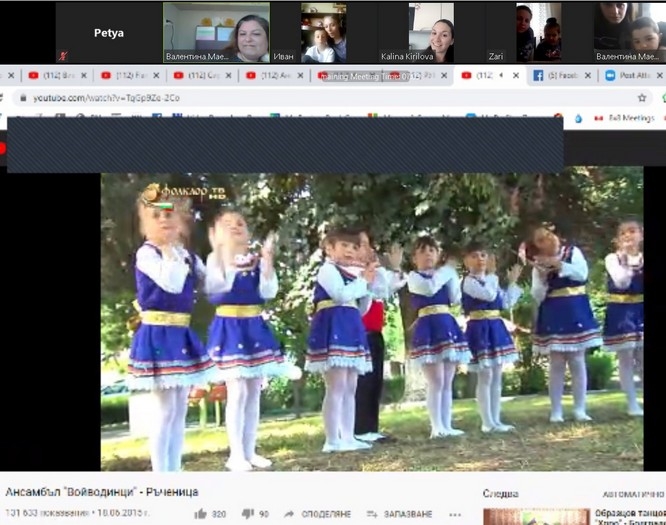This screenshot has width=666, height=525.
Task: Click the folk dance video player
Action: (x=371, y=320)
